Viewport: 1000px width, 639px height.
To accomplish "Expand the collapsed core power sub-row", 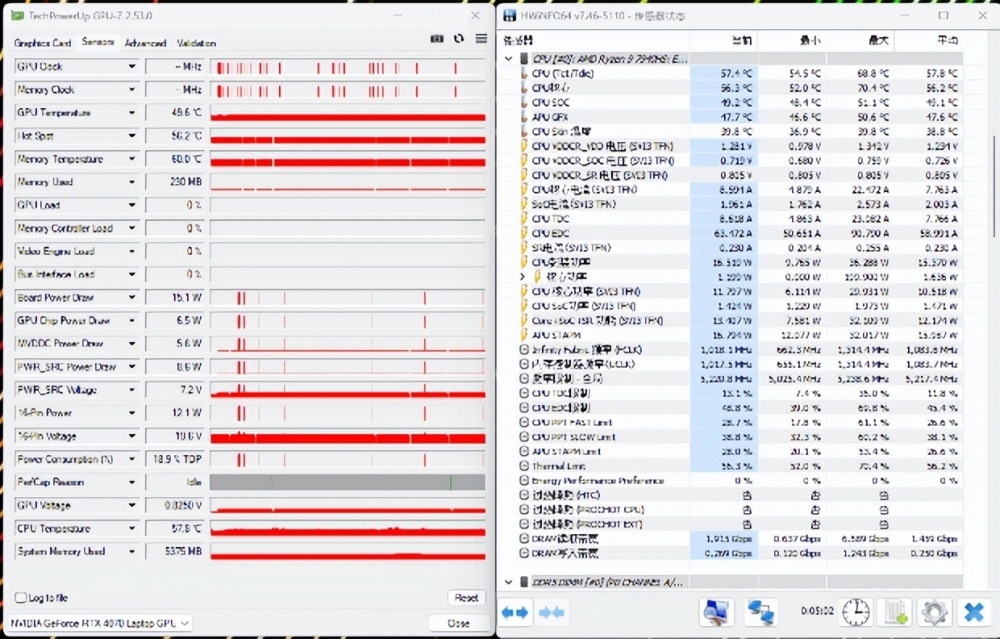I will tap(522, 277).
